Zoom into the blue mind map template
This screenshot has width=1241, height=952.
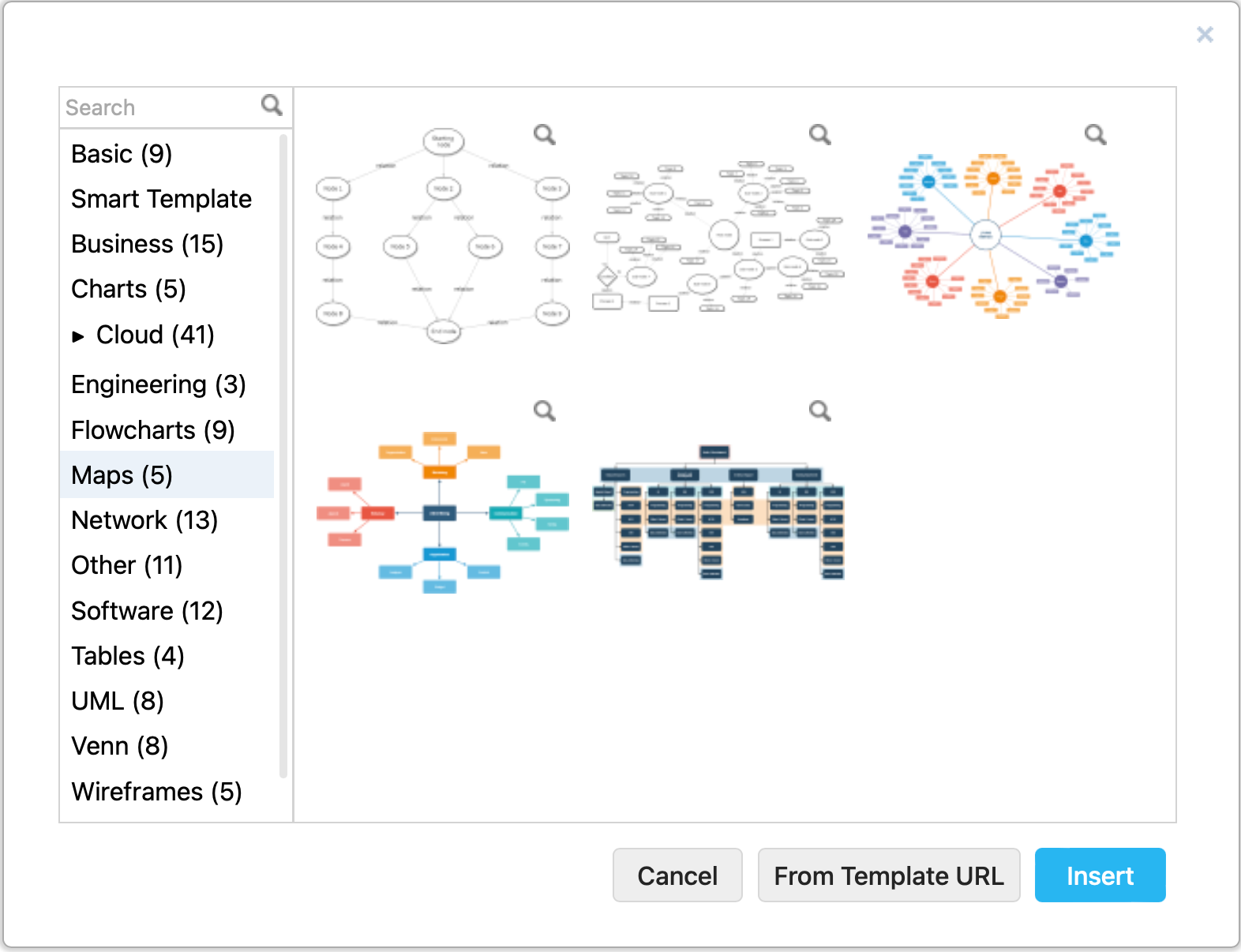tap(545, 410)
